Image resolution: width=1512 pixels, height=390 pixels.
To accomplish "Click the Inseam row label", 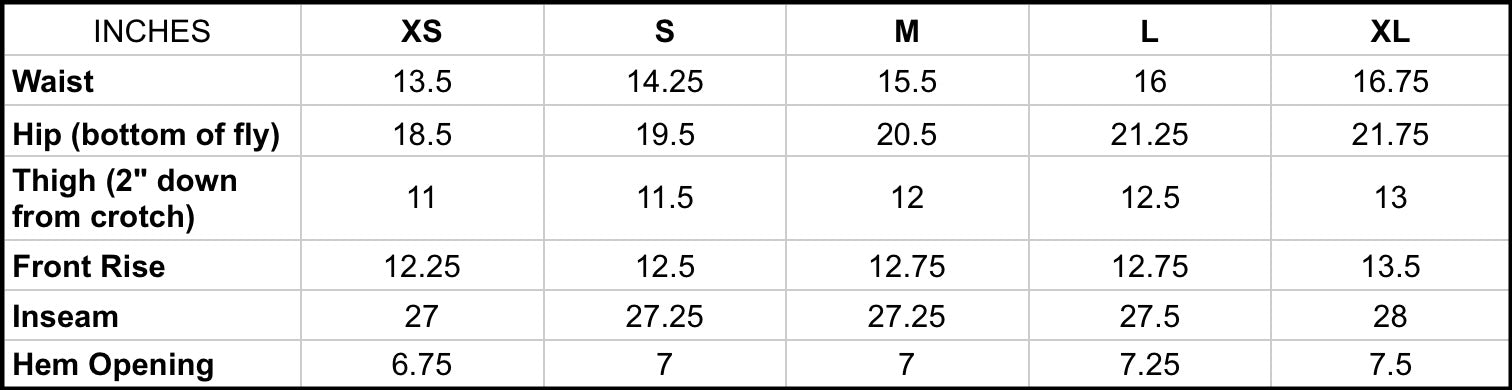I will tap(65, 317).
